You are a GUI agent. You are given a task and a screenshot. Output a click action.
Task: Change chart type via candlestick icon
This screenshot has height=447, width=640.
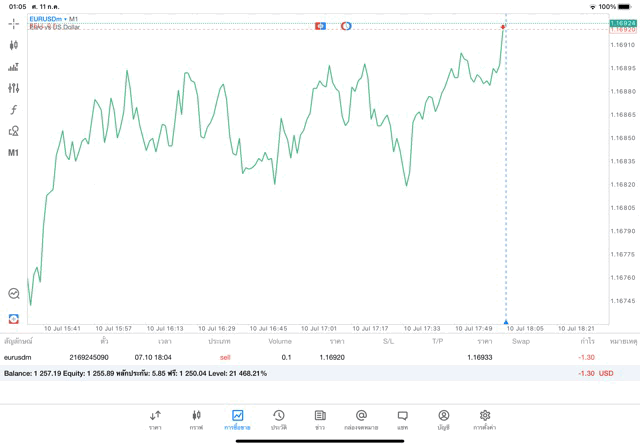(x=13, y=45)
